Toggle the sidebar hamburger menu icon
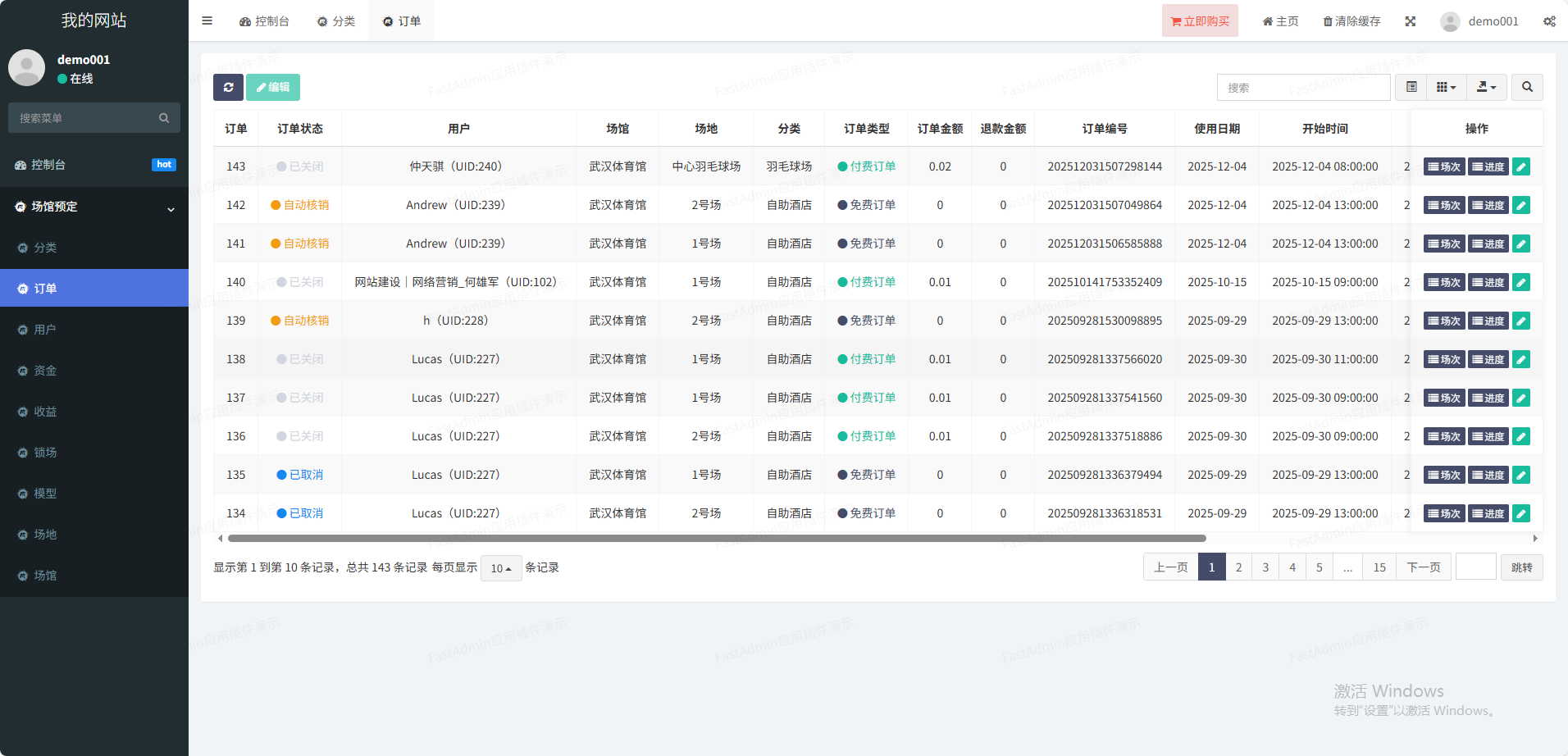This screenshot has width=1568, height=756. click(x=207, y=21)
